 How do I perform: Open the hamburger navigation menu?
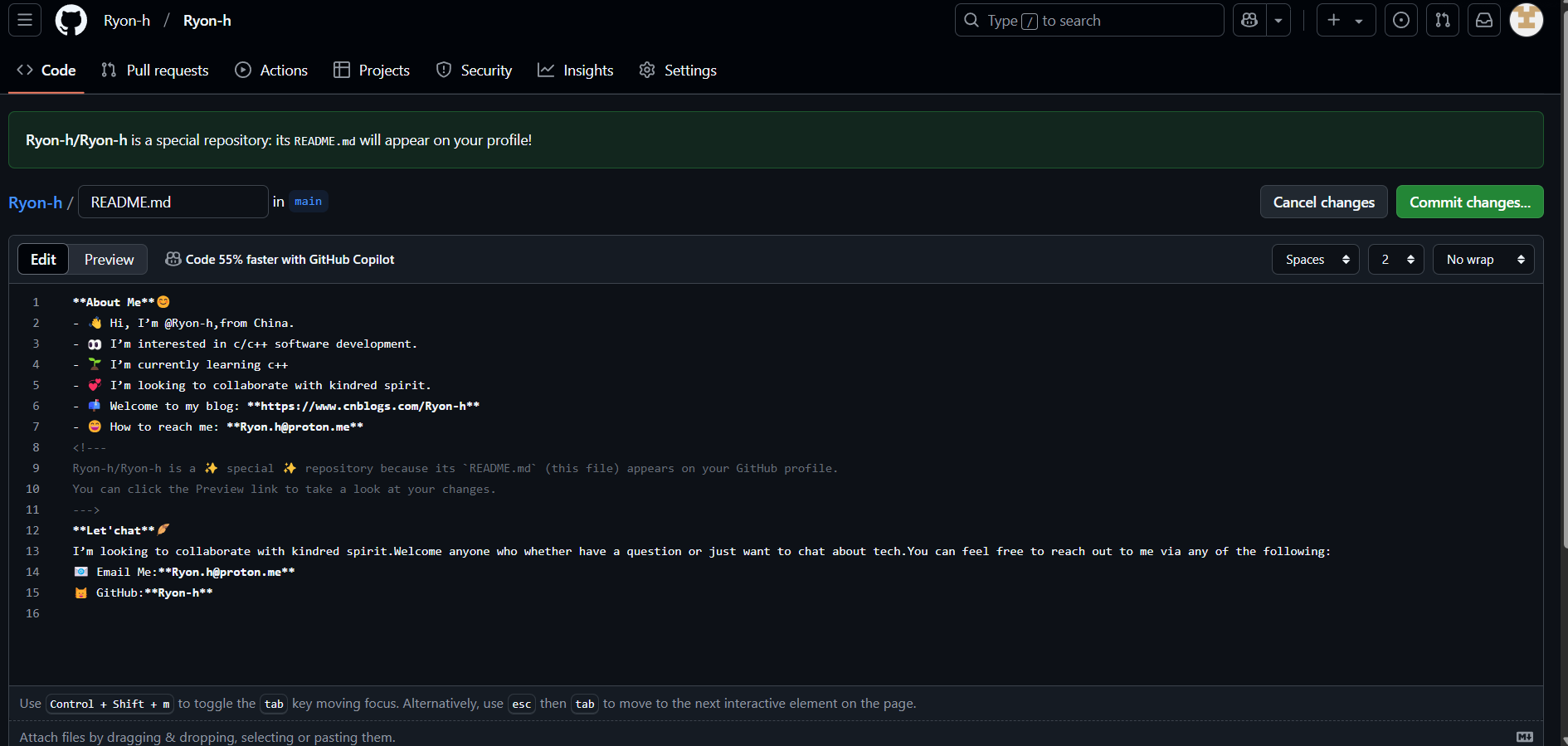[25, 20]
